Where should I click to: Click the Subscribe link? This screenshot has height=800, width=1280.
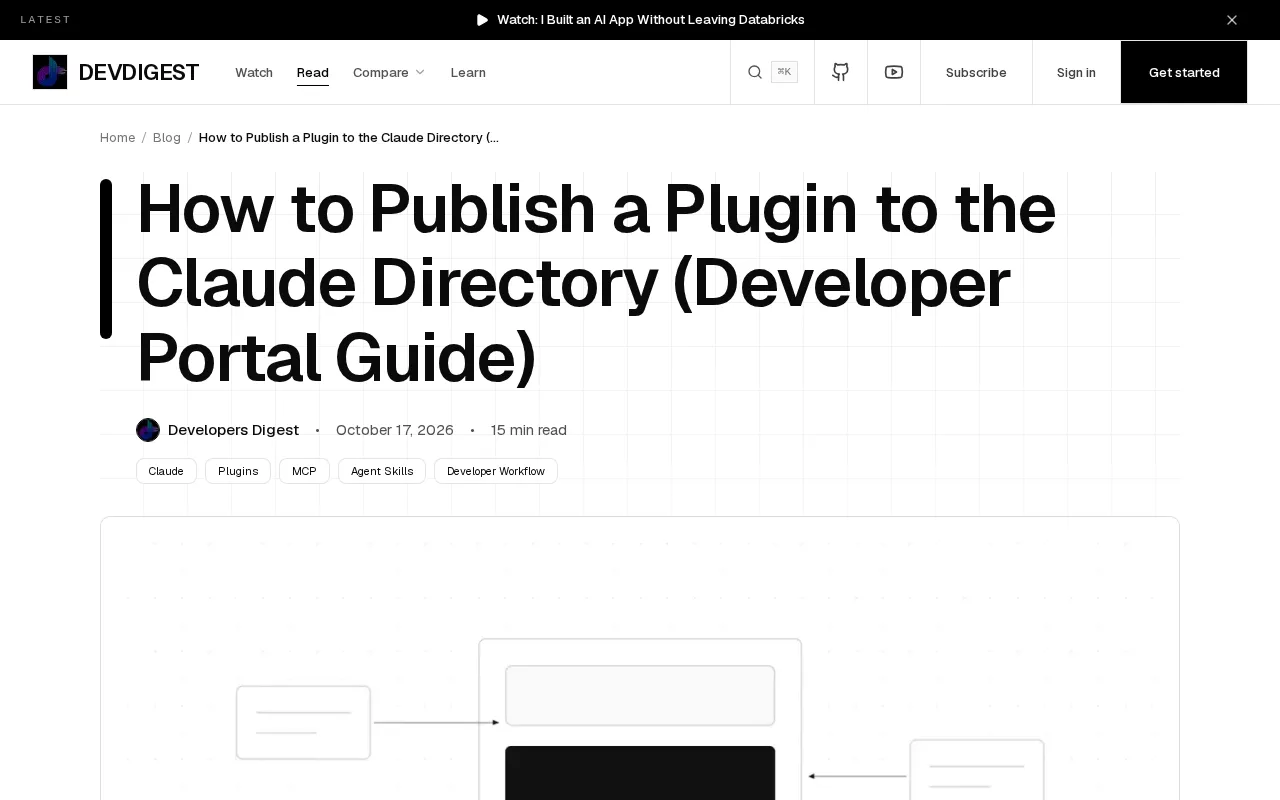click(976, 72)
